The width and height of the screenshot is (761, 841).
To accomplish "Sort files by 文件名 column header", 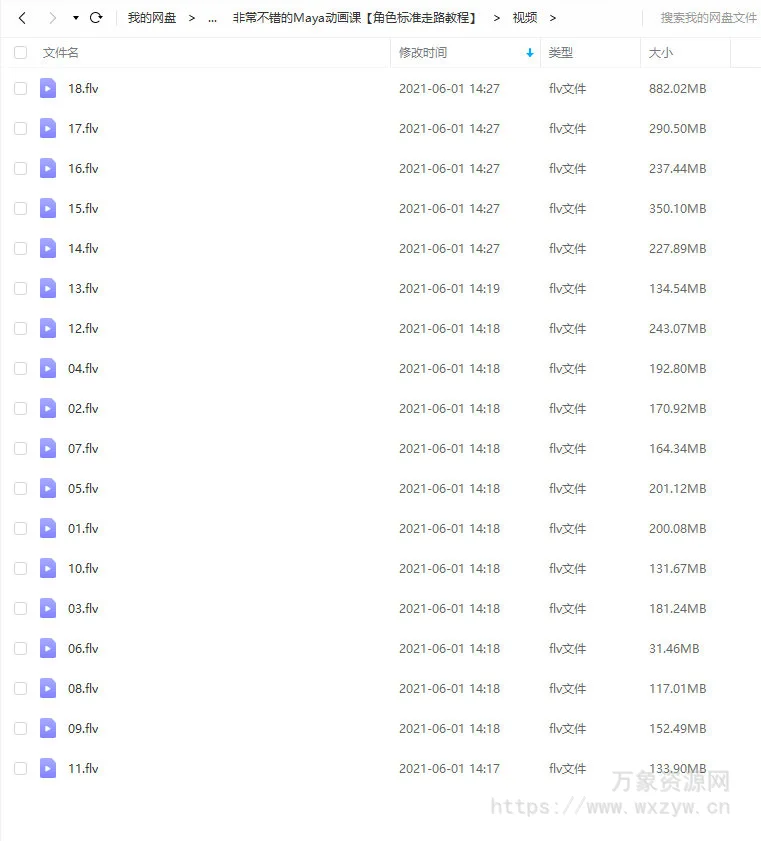I will pyautogui.click(x=61, y=52).
